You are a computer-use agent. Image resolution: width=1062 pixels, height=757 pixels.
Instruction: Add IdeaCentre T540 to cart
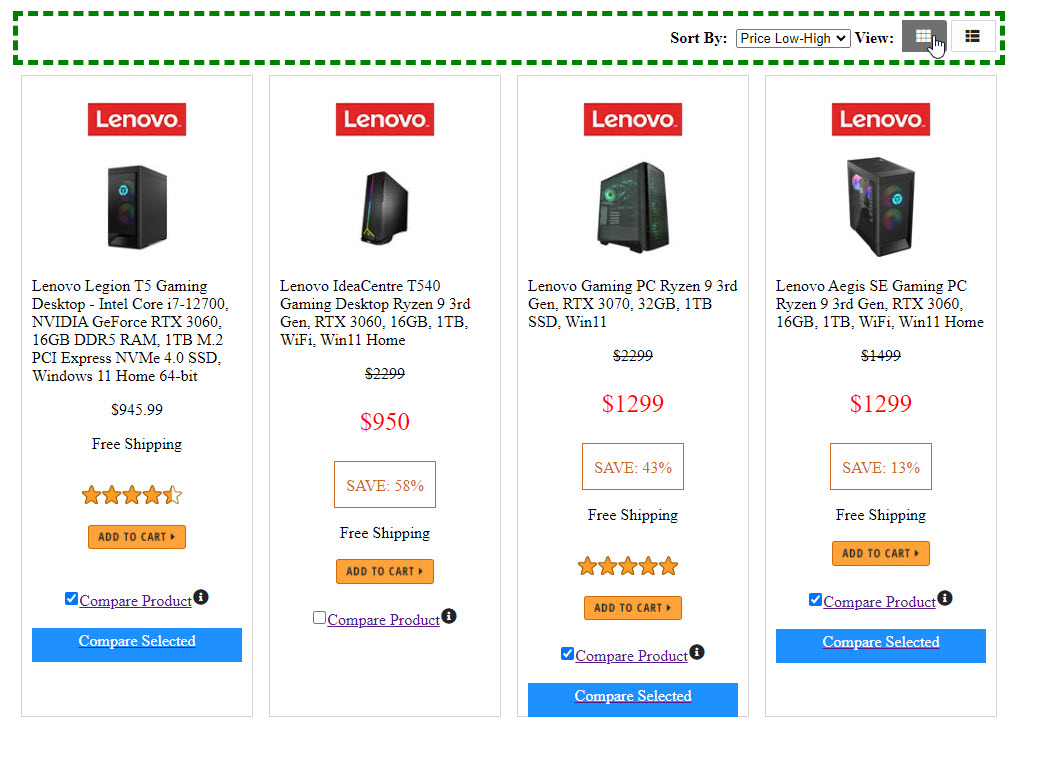385,571
